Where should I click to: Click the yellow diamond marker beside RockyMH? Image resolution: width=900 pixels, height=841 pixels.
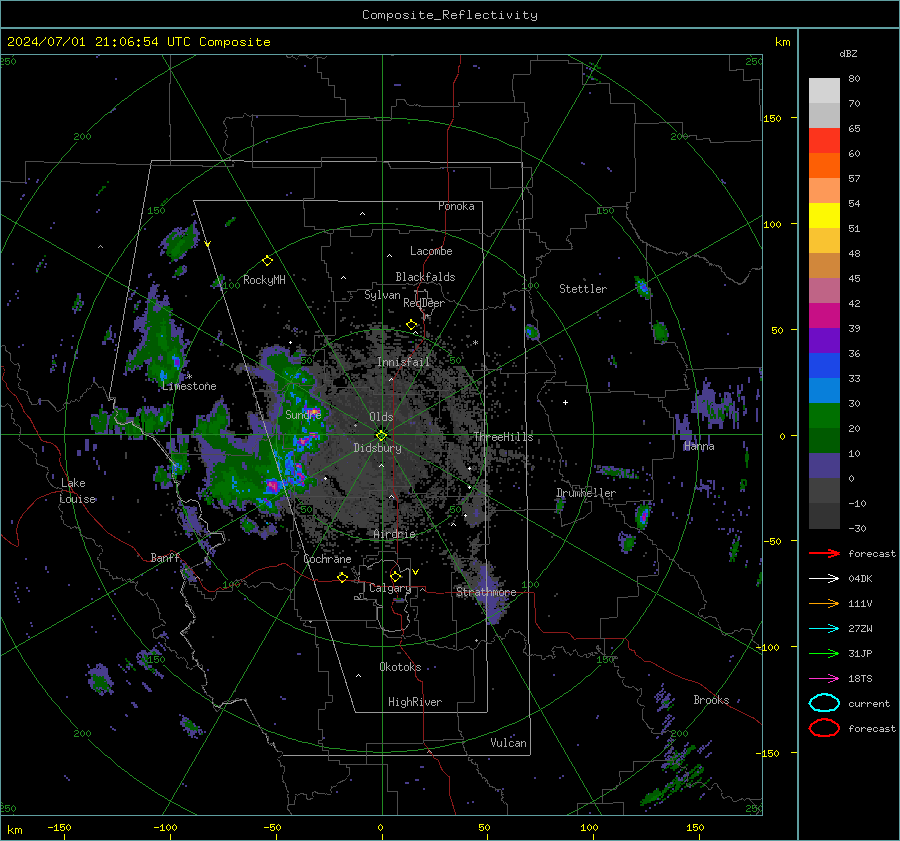click(267, 261)
